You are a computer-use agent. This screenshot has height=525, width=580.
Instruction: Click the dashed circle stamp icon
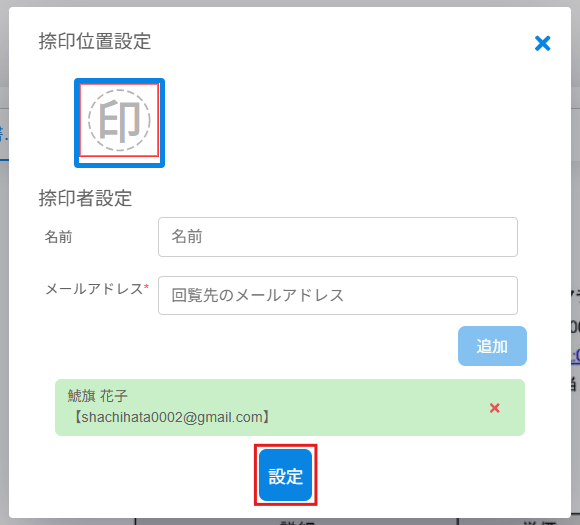pyautogui.click(x=119, y=120)
